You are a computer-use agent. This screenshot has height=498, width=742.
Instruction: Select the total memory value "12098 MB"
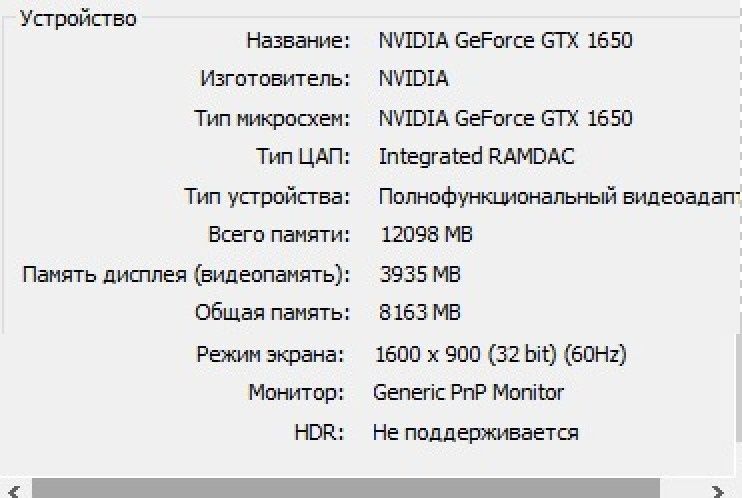[x=427, y=235]
